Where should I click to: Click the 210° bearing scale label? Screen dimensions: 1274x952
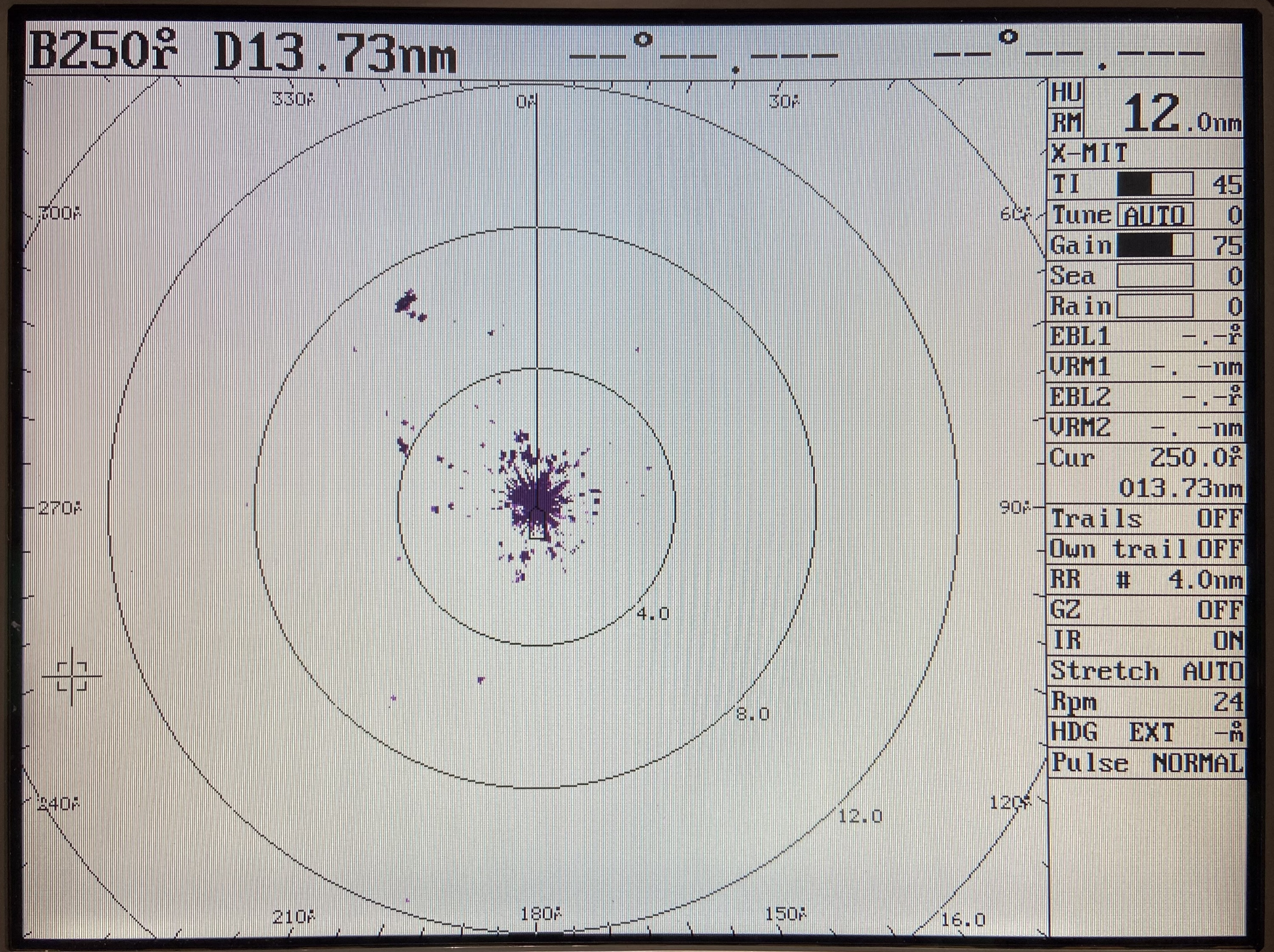[294, 917]
